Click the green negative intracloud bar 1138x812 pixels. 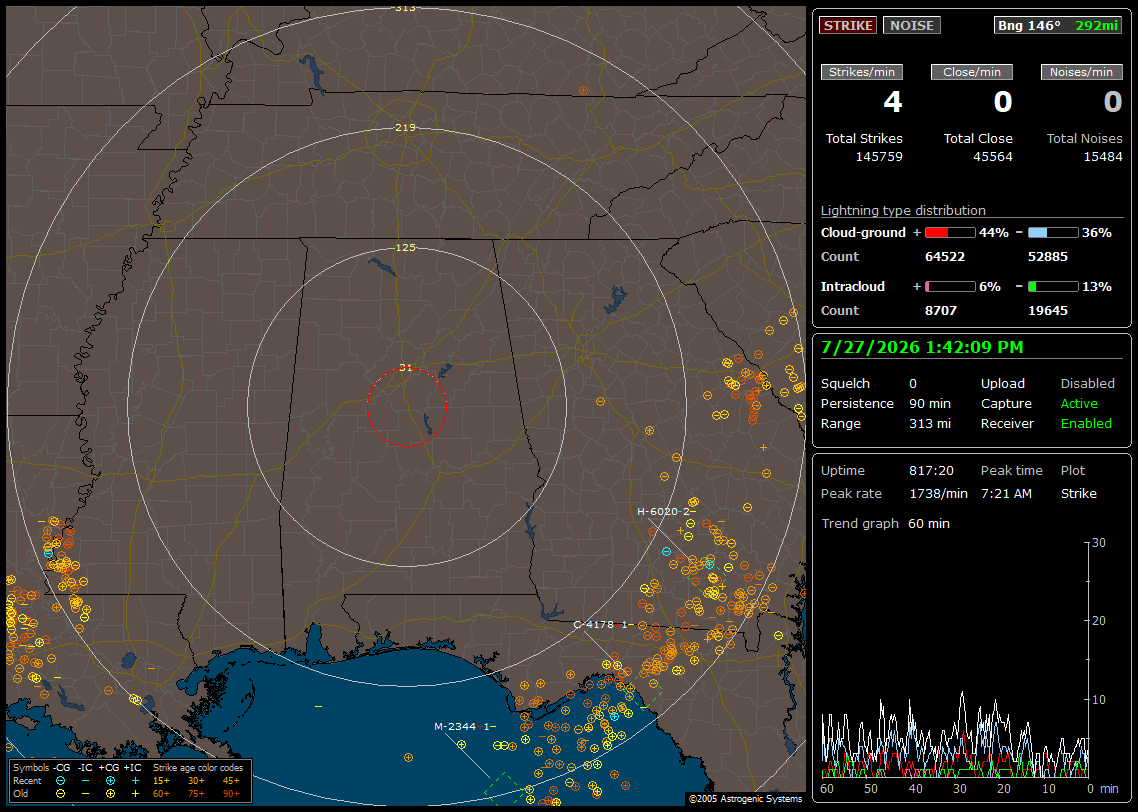(1053, 287)
